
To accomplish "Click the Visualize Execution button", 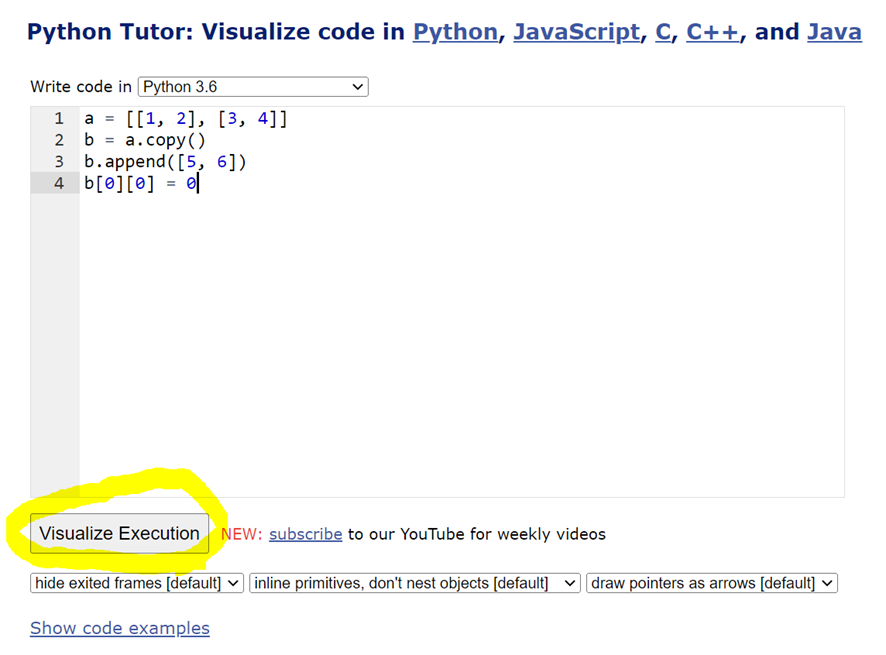I will click(119, 533).
